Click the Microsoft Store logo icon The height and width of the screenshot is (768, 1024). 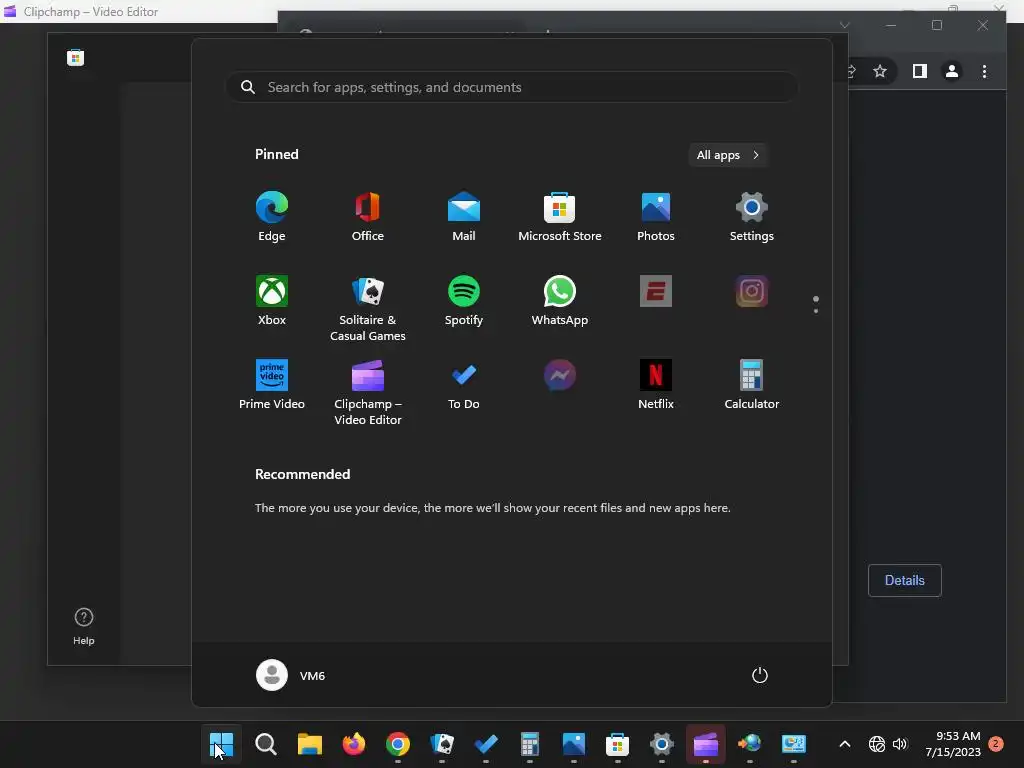click(x=76, y=58)
